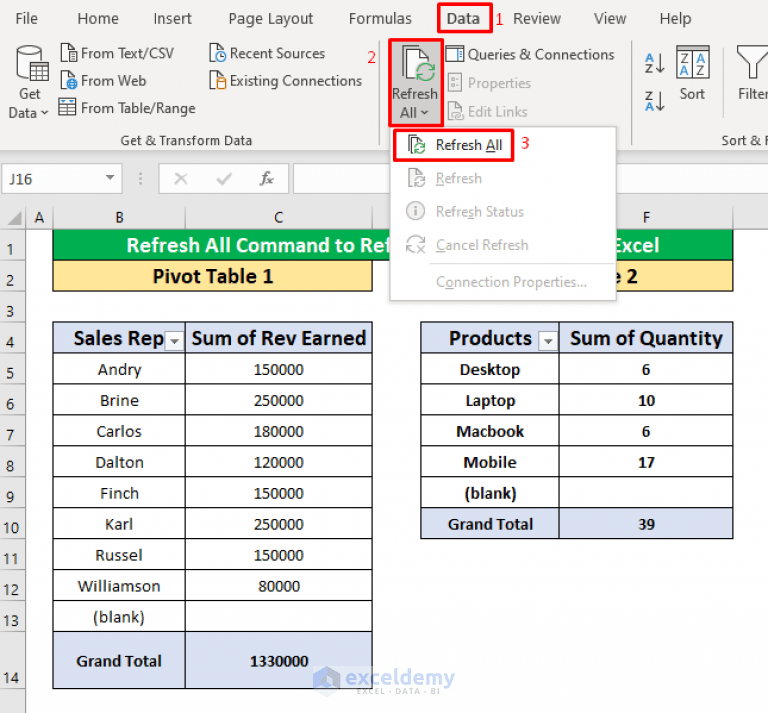Select Cancel Refresh menu entry

pos(503,245)
